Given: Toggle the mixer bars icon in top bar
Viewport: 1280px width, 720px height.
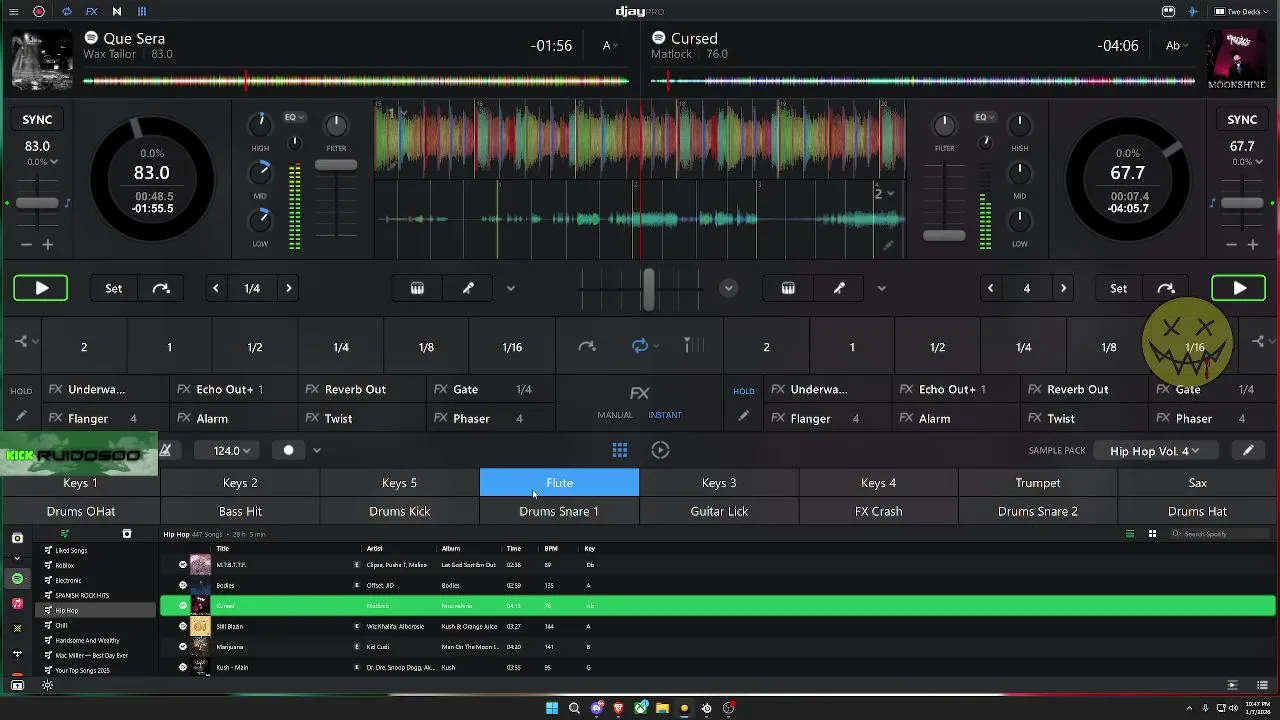Looking at the screenshot, I should [x=142, y=12].
